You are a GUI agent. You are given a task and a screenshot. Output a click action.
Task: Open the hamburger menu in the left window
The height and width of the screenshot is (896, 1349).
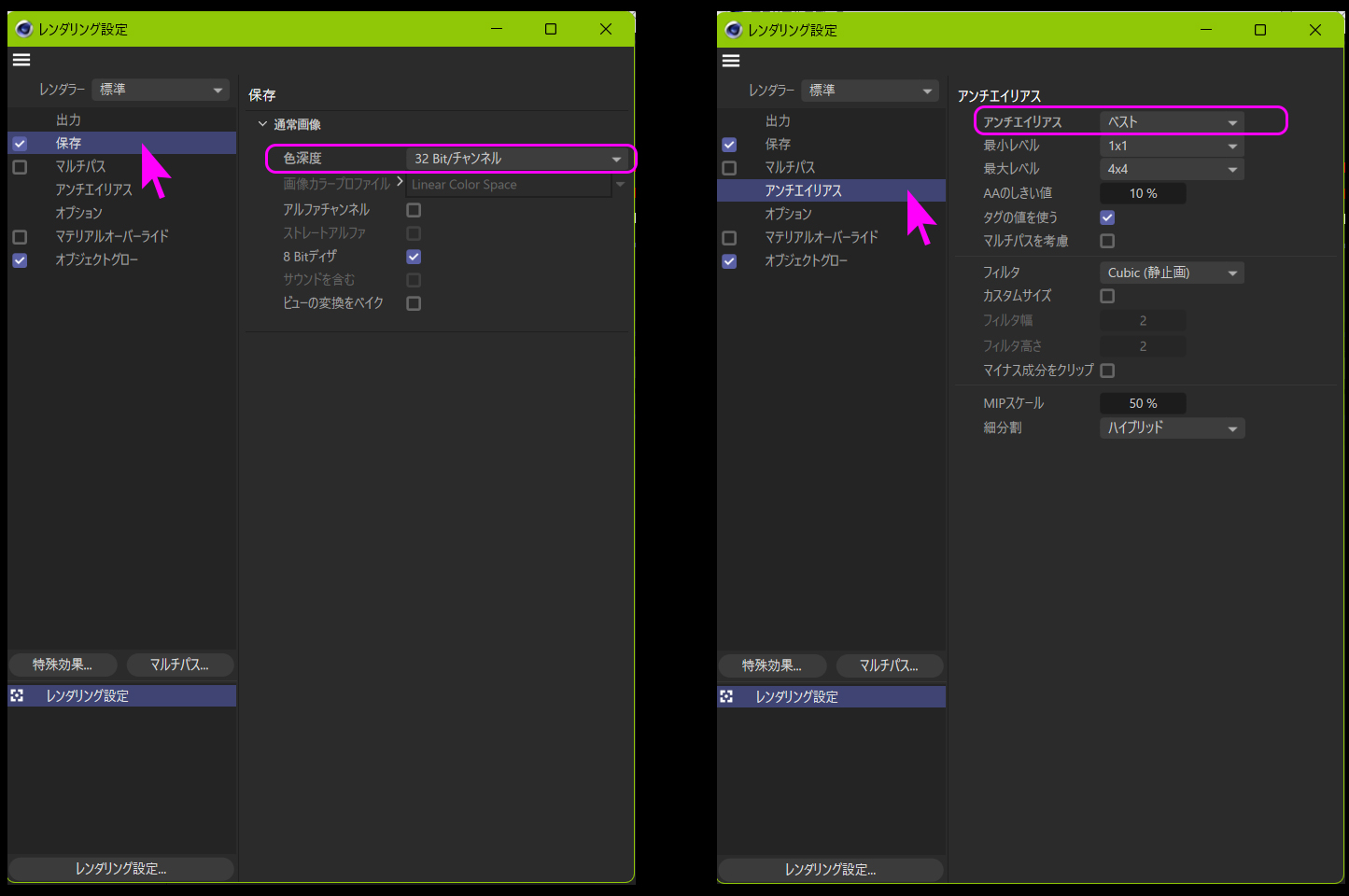tap(21, 60)
